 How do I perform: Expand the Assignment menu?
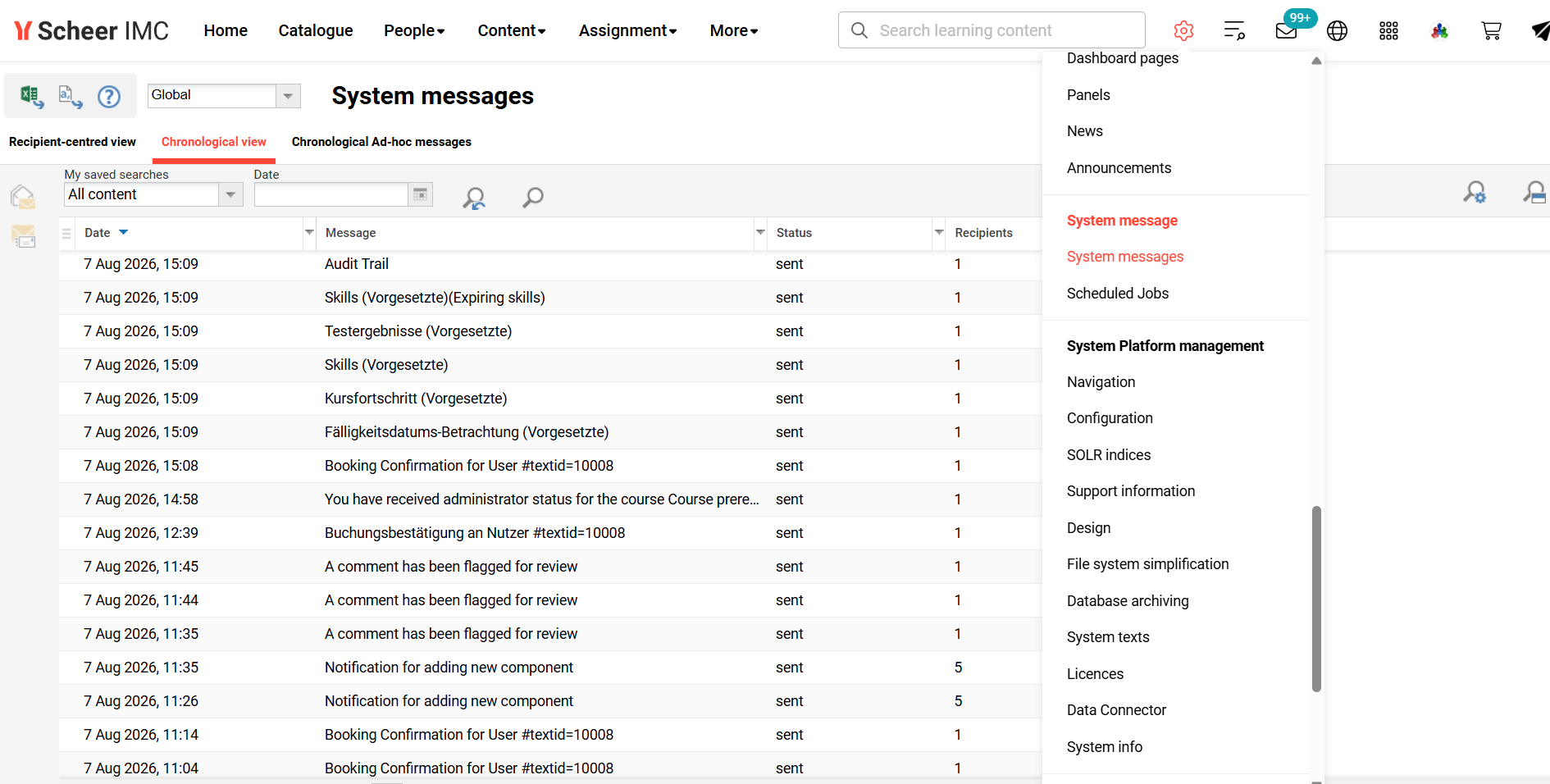(x=627, y=30)
